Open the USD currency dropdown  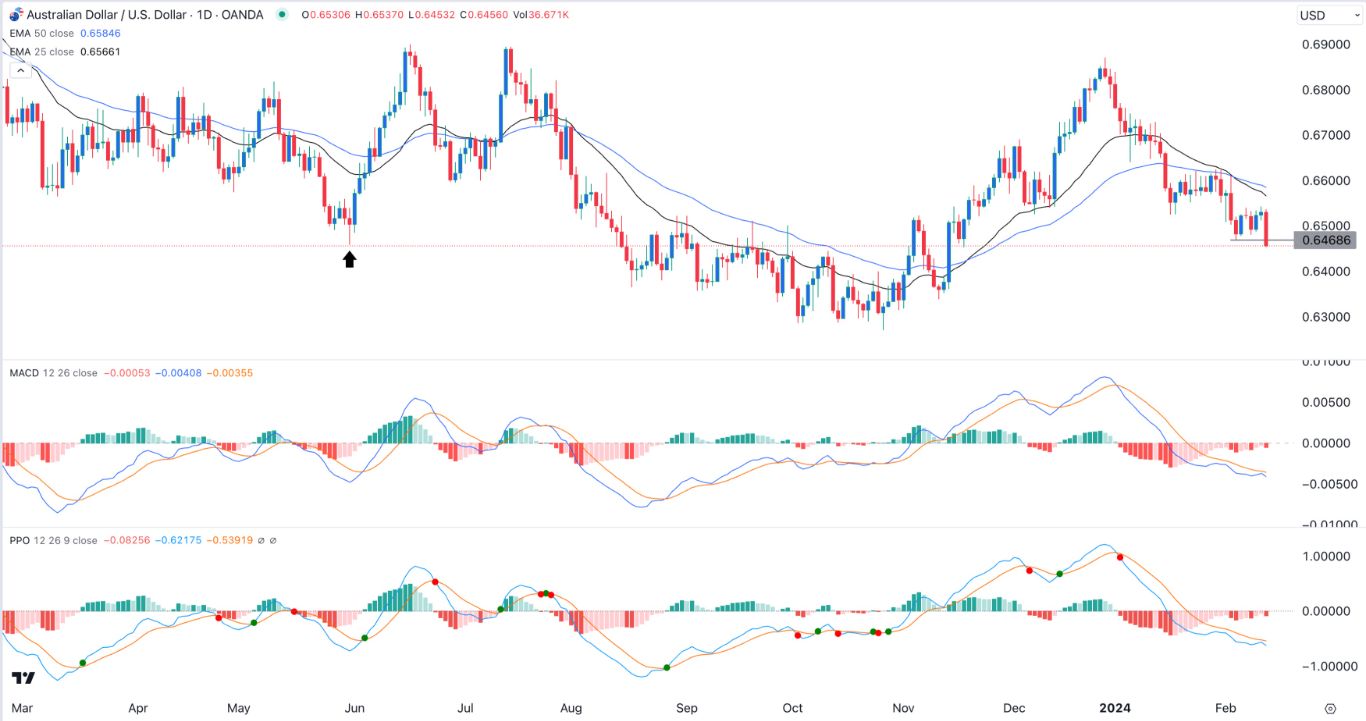click(x=1323, y=15)
